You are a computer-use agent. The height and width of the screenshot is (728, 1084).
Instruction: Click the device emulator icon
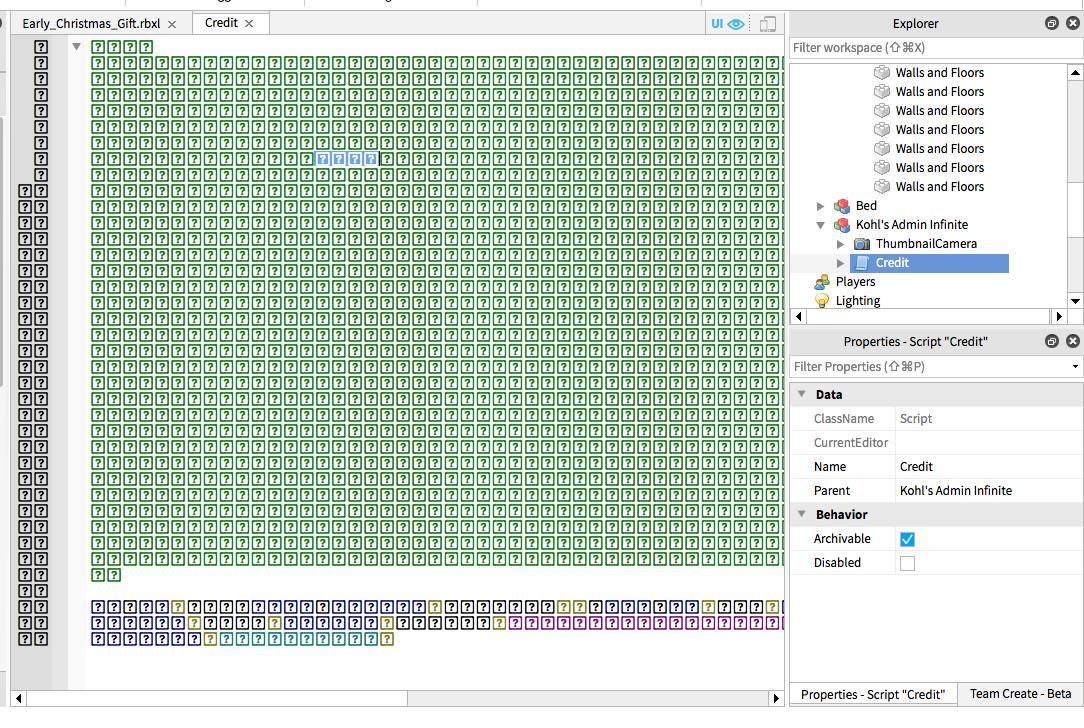point(768,24)
